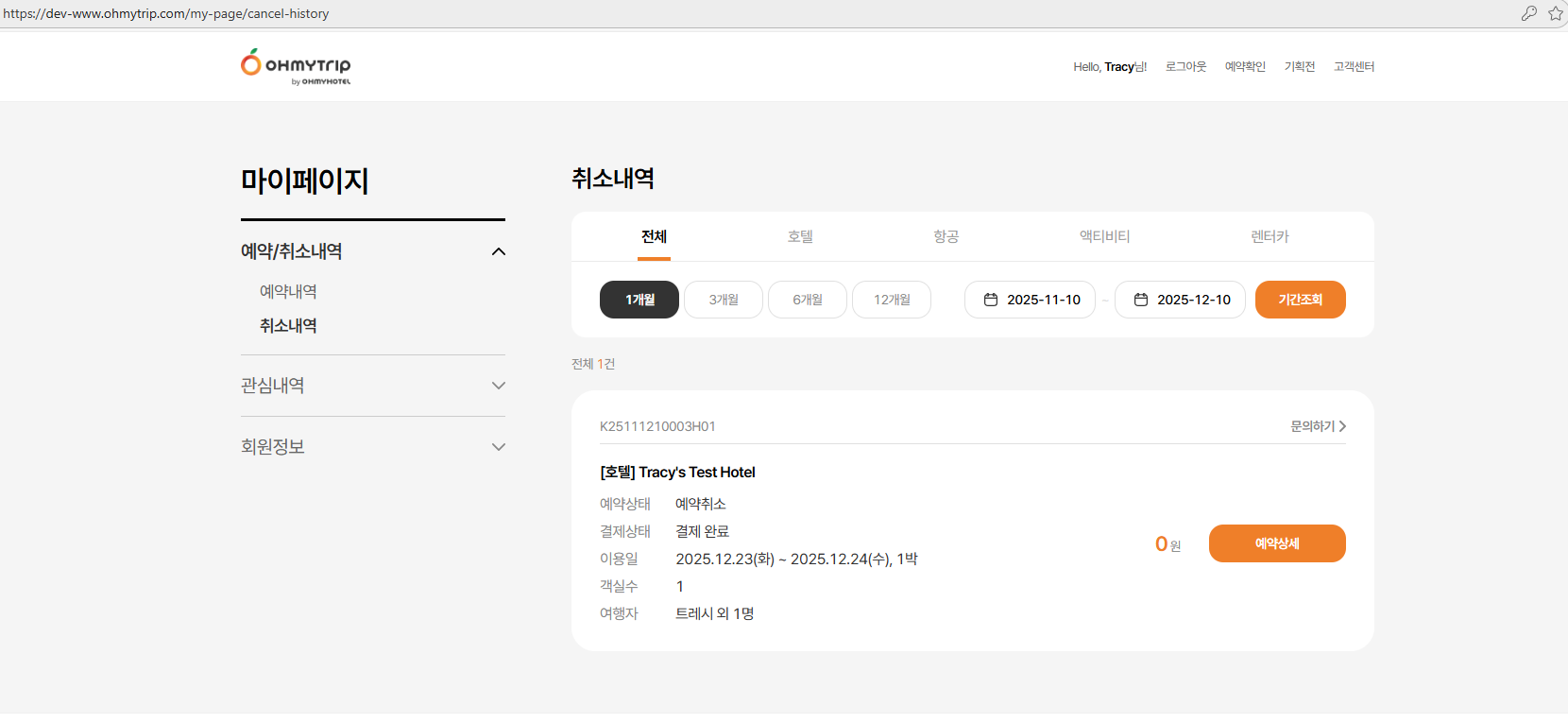Click the 예약취소 status value

tap(701, 504)
